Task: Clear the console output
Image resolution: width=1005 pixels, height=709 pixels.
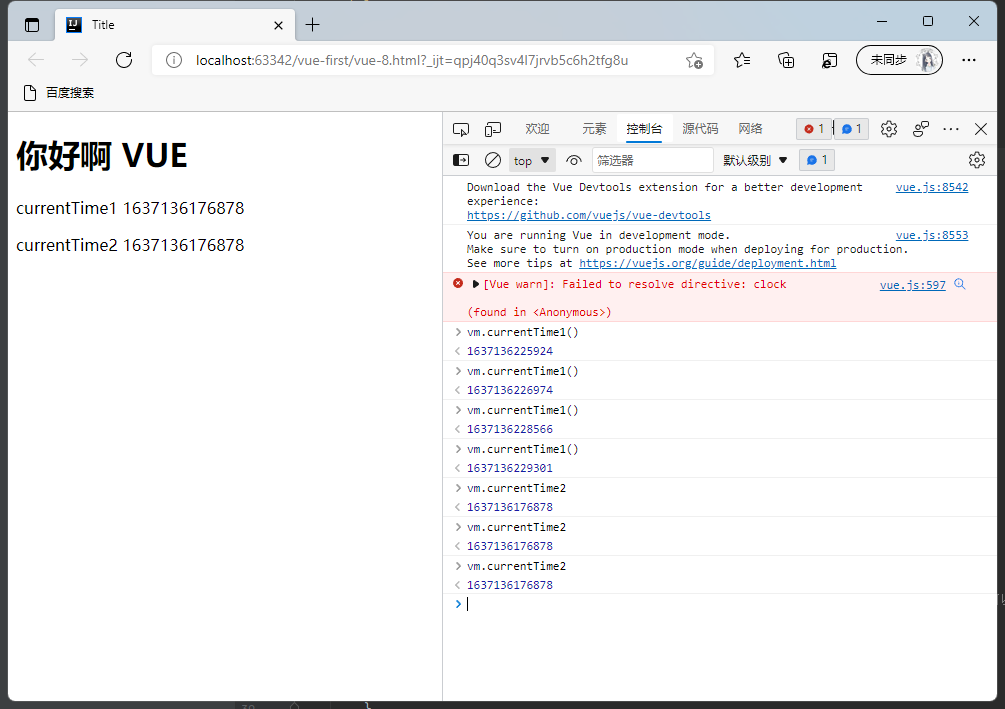Action: pos(493,160)
